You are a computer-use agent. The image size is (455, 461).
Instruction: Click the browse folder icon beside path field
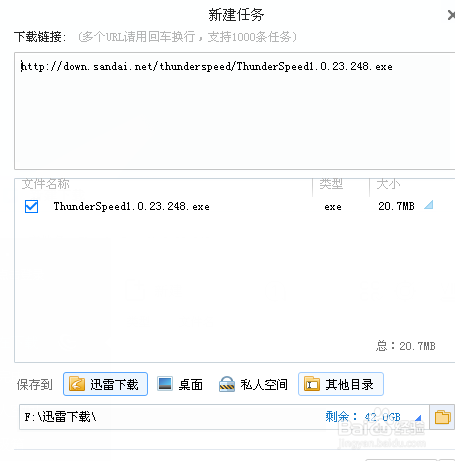tap(442, 417)
